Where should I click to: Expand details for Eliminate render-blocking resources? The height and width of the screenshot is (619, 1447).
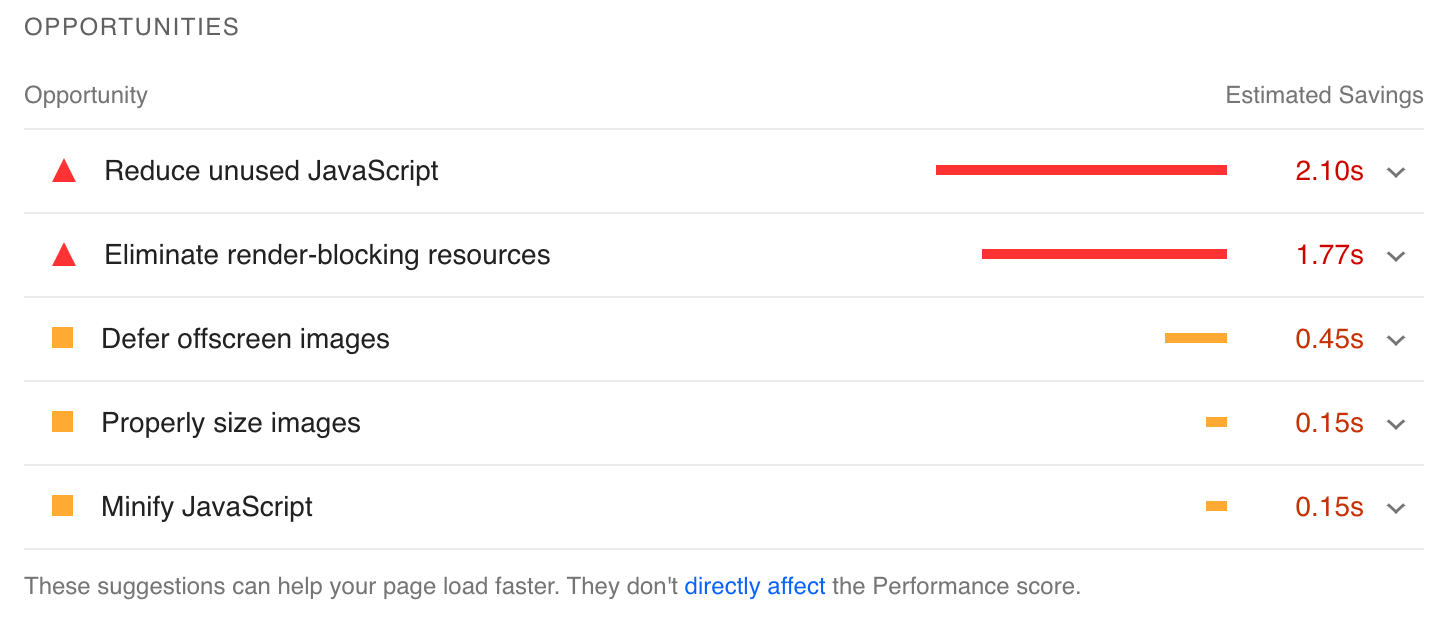[x=1396, y=255]
